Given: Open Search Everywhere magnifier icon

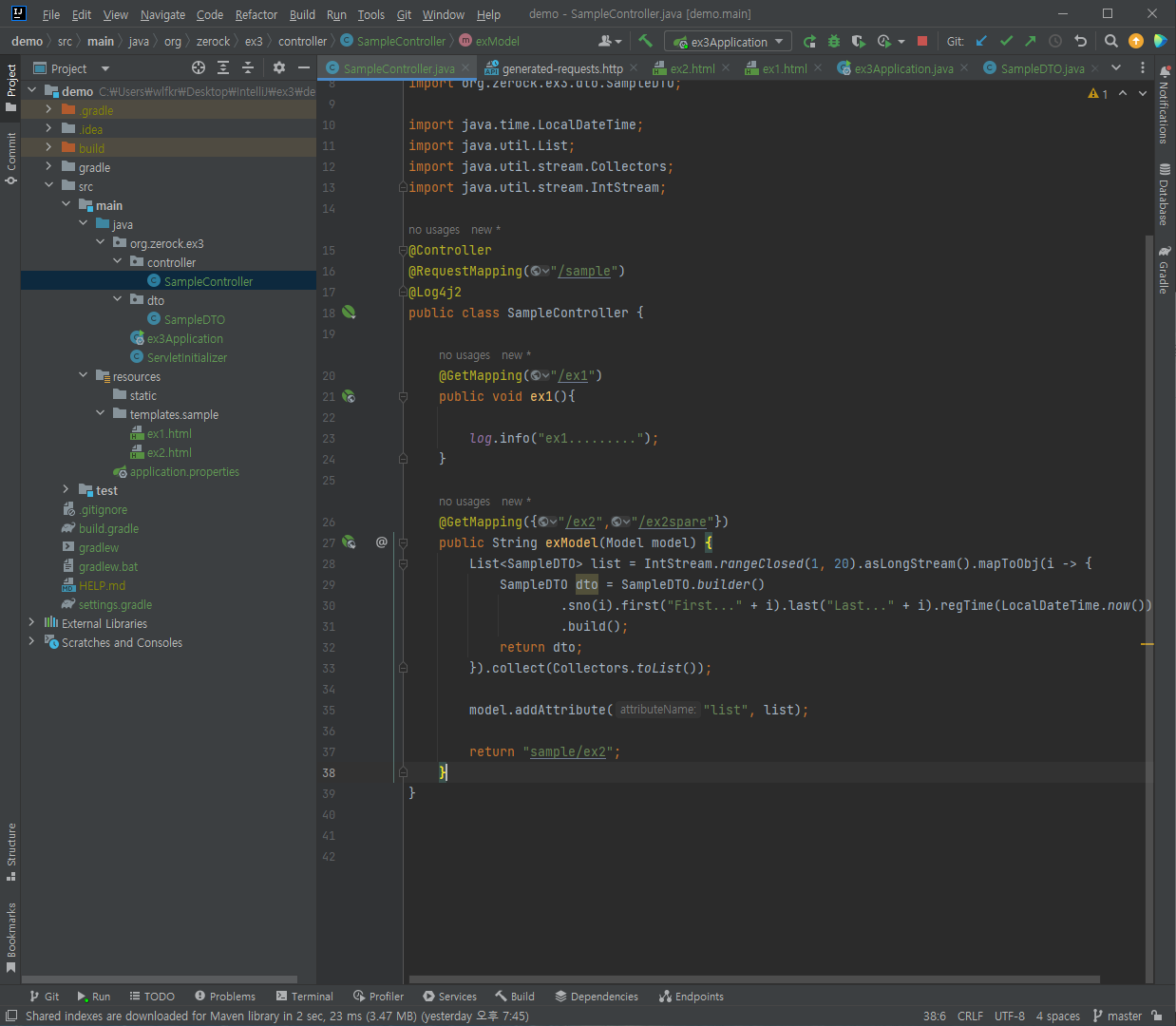Looking at the screenshot, I should (1111, 41).
